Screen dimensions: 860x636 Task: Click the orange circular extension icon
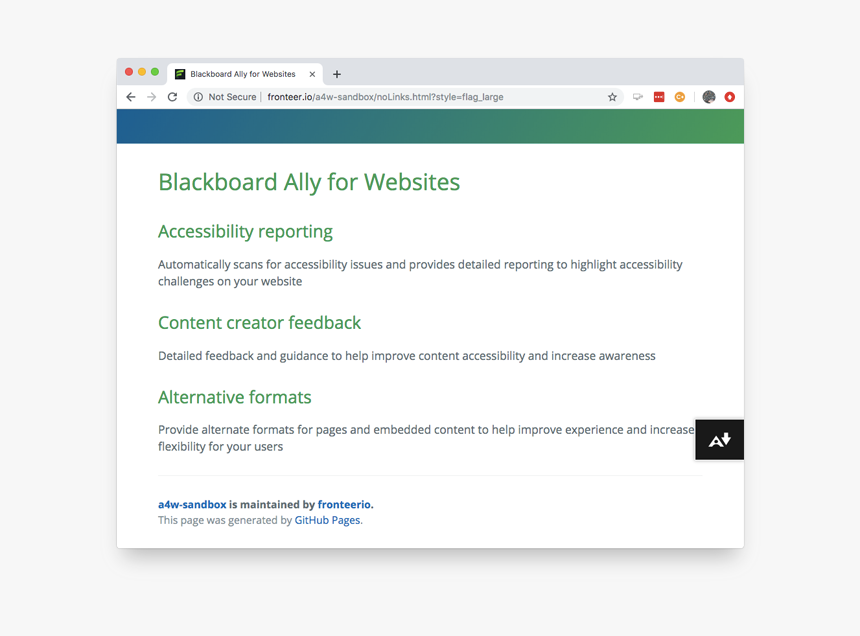point(680,97)
